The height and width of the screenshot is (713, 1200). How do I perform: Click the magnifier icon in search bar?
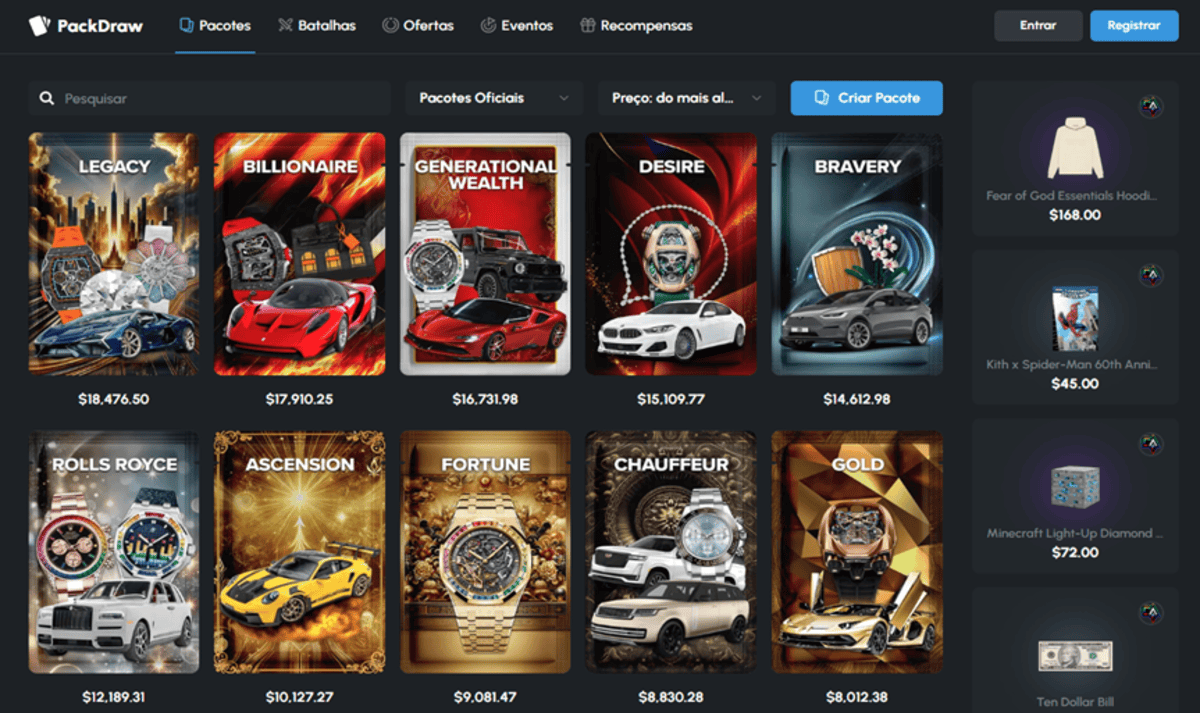coord(46,99)
